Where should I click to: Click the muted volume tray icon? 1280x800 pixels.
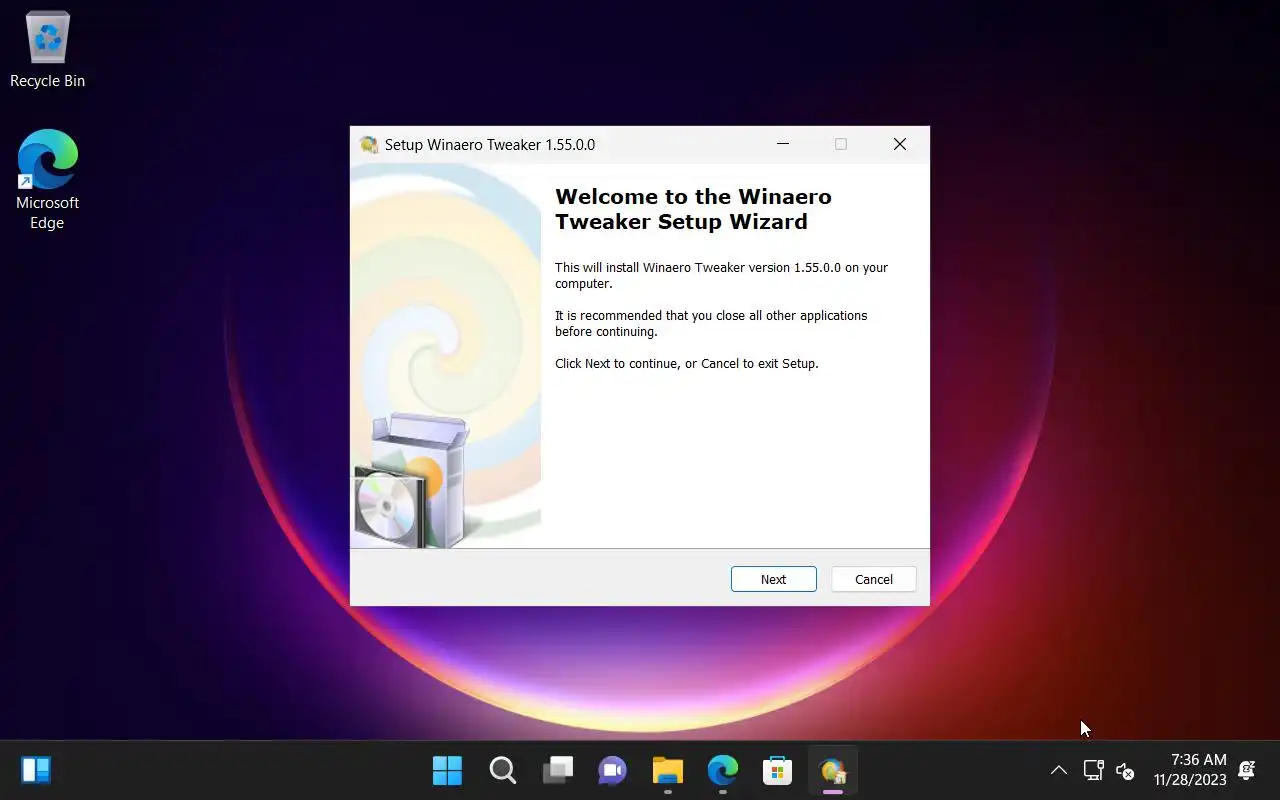tap(1125, 771)
